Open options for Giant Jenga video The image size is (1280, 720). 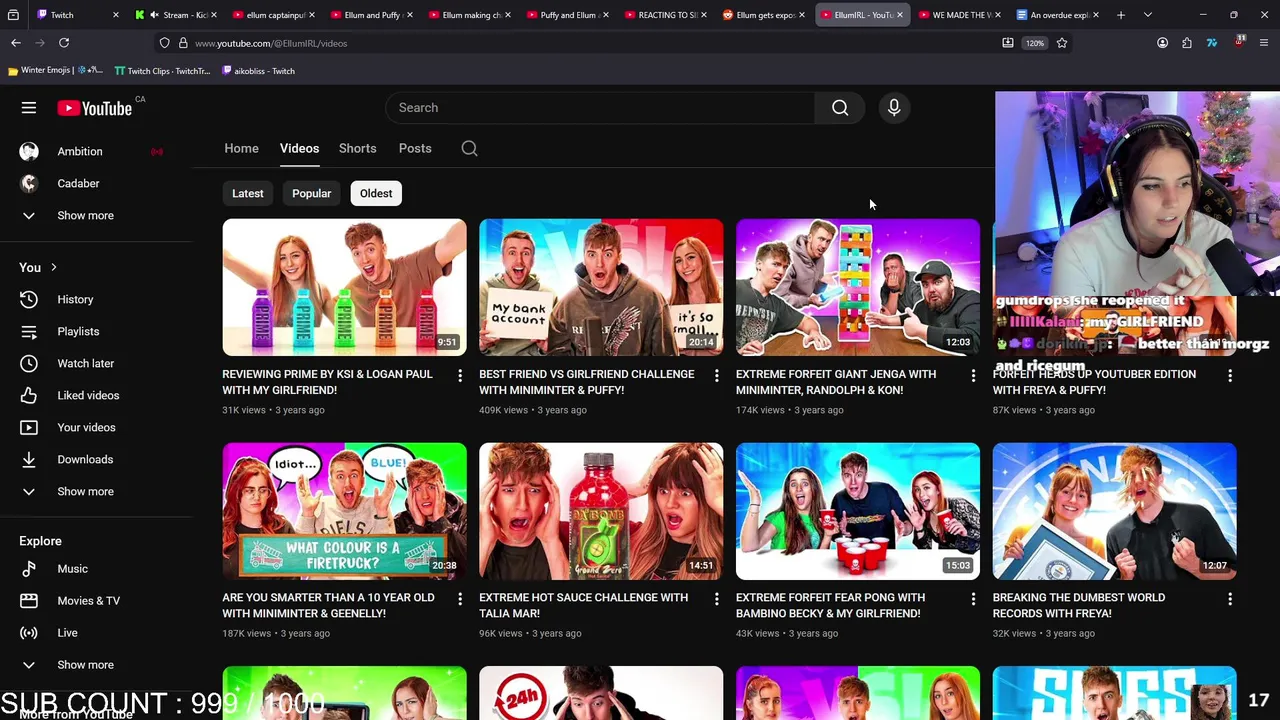point(973,375)
